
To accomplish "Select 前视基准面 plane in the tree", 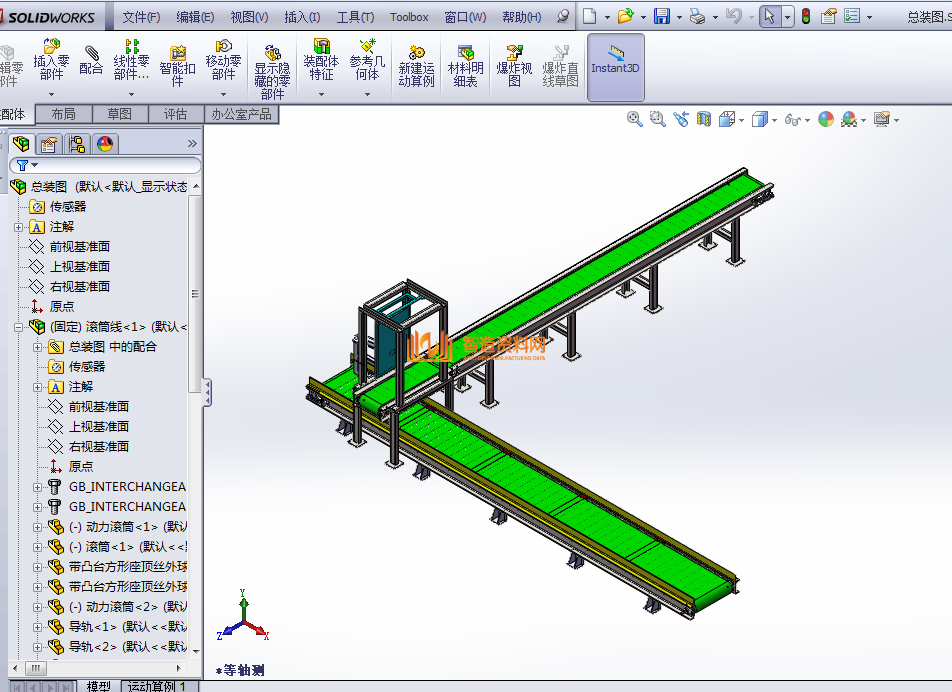I will coord(79,247).
